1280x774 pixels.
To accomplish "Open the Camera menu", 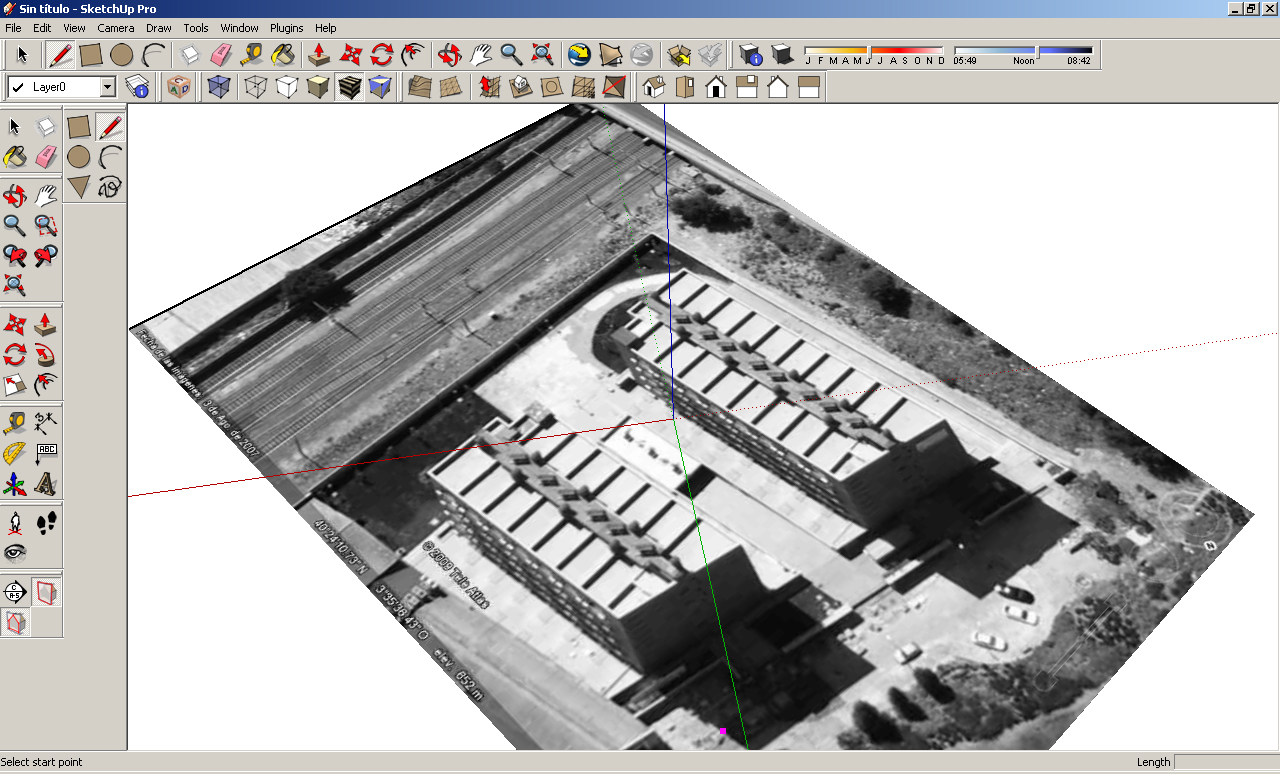I will (115, 28).
